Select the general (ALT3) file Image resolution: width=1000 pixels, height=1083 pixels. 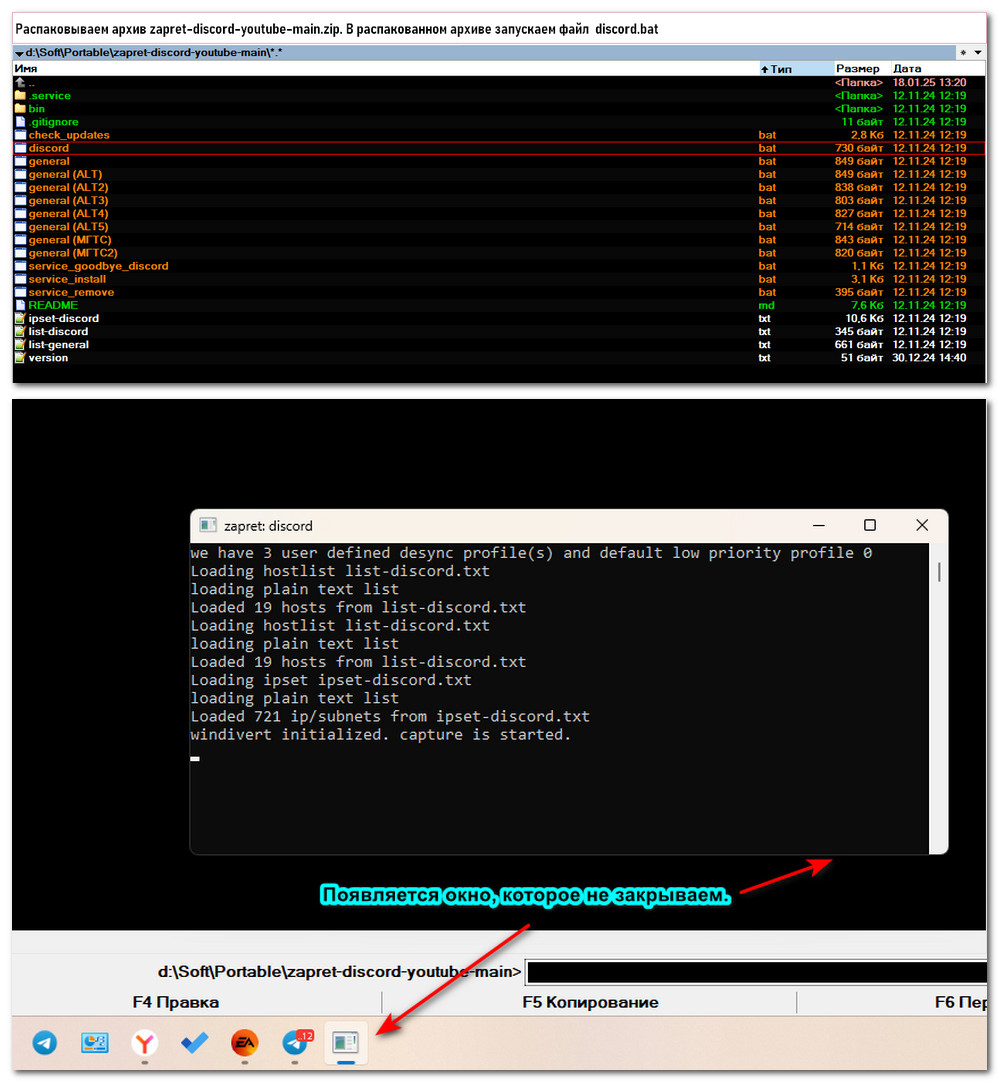pyautogui.click(x=499, y=200)
